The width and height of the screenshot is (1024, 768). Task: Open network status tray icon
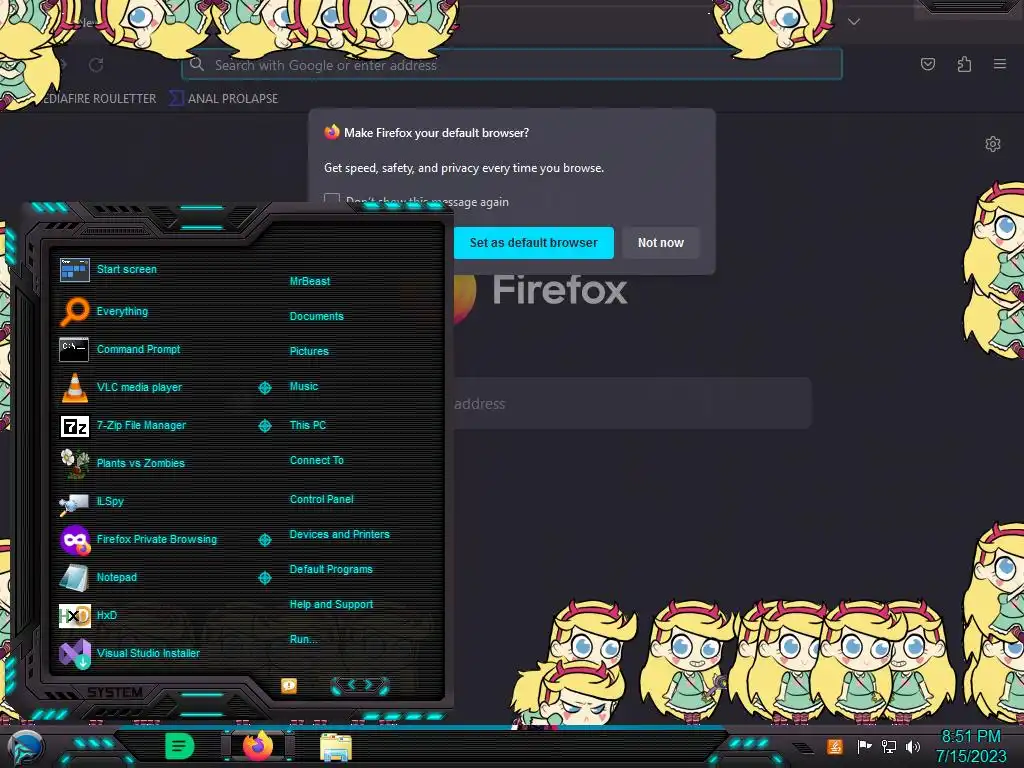tap(889, 746)
